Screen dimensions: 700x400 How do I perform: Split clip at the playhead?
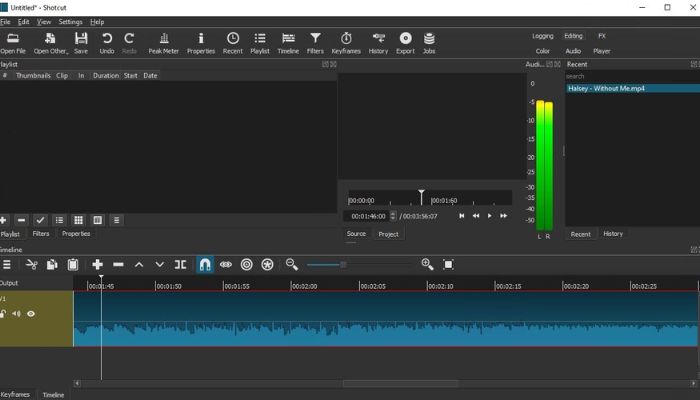pos(180,265)
